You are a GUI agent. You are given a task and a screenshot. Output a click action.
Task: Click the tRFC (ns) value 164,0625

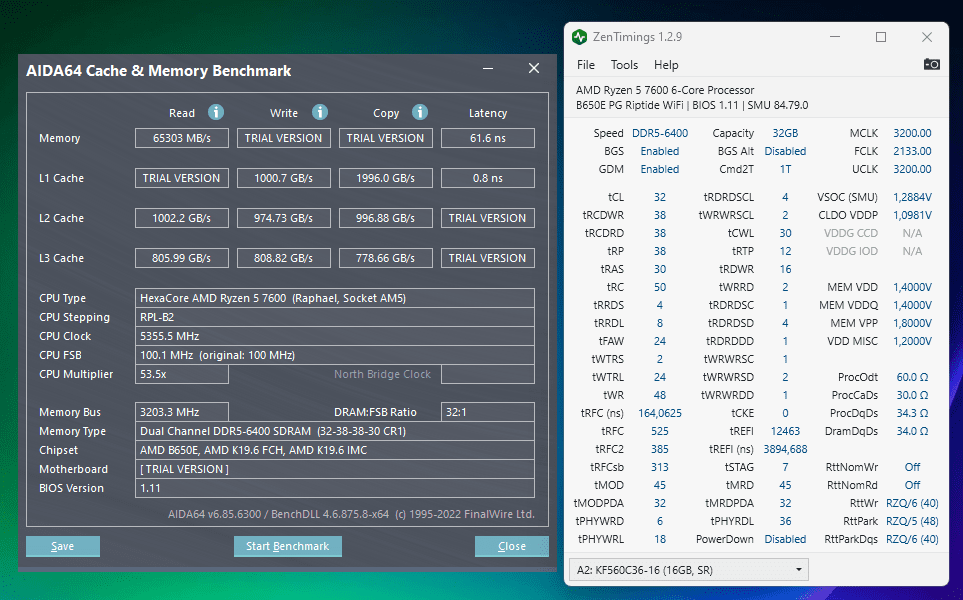(x=660, y=413)
